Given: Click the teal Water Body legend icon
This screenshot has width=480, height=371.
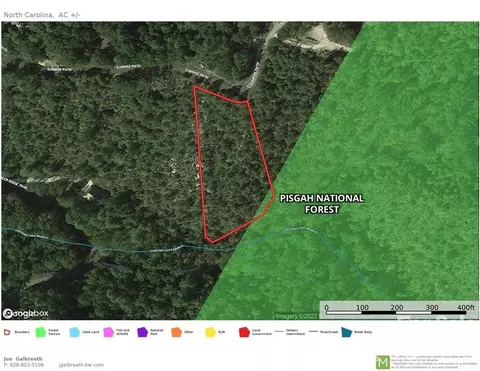Looking at the screenshot, I should [347, 332].
